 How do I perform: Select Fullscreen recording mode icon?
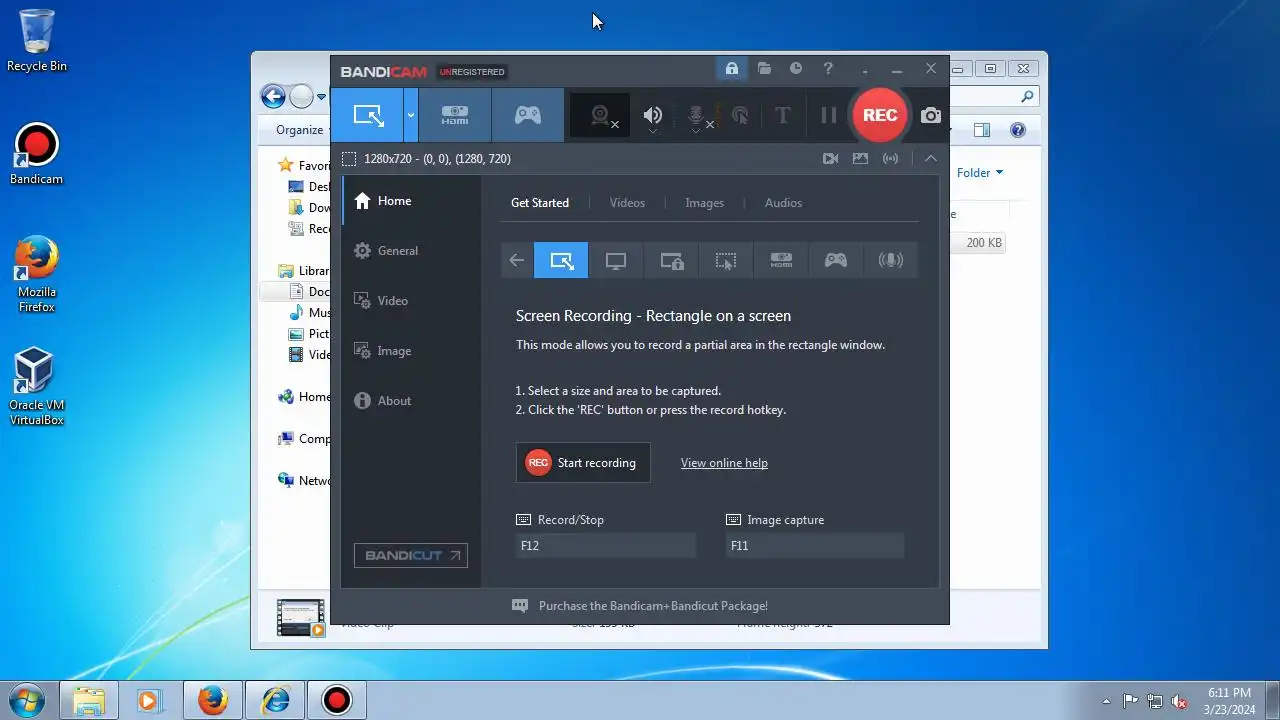616,260
